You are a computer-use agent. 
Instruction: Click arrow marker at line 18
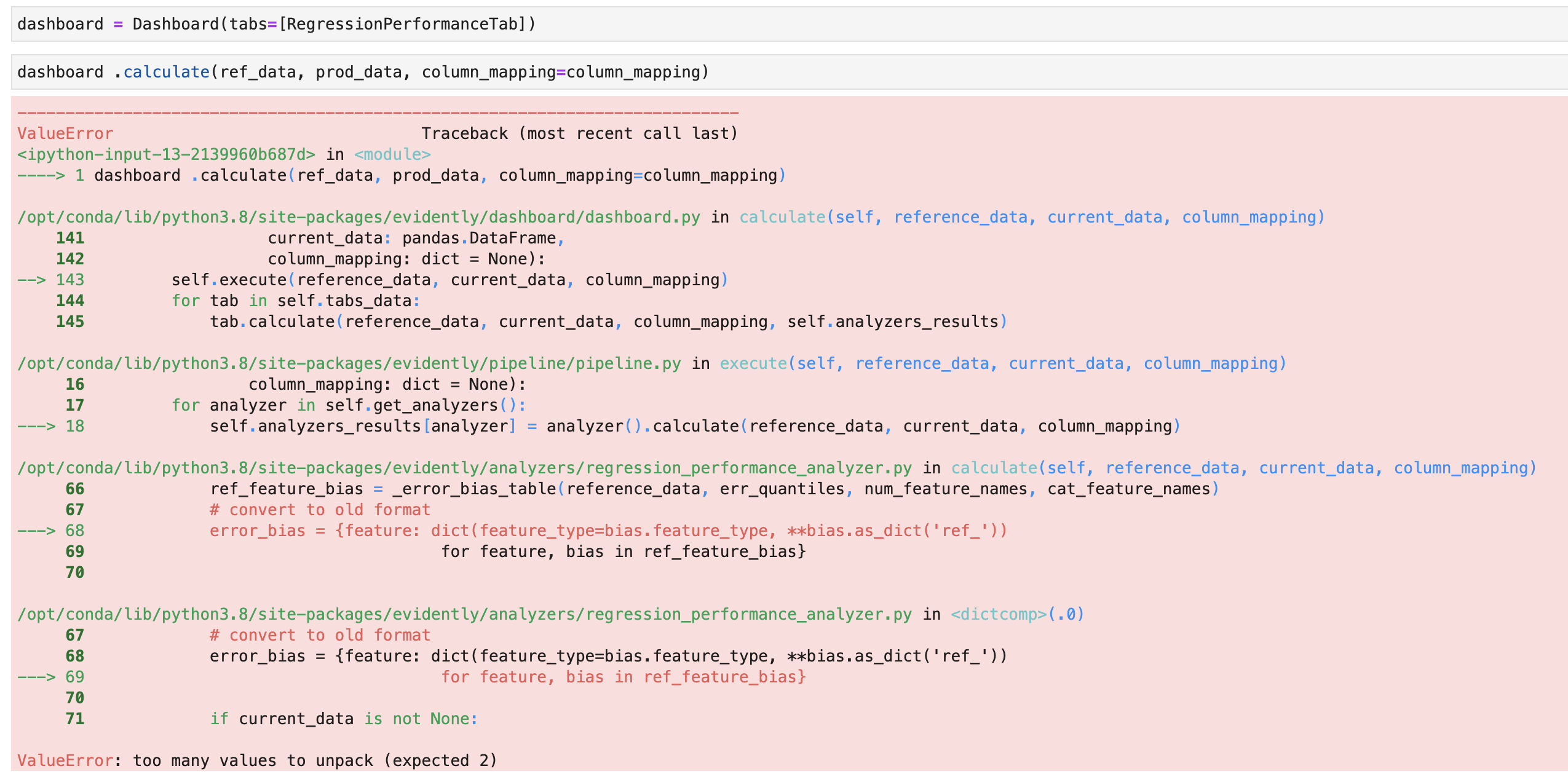(x=36, y=426)
